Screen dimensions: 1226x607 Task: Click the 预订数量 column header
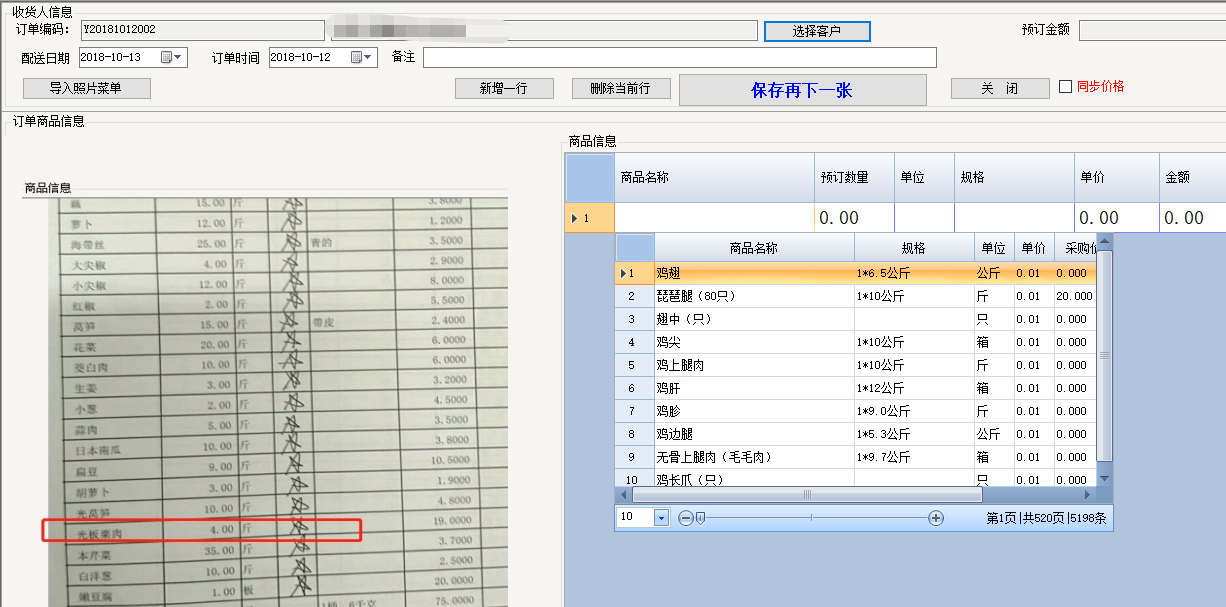[854, 177]
